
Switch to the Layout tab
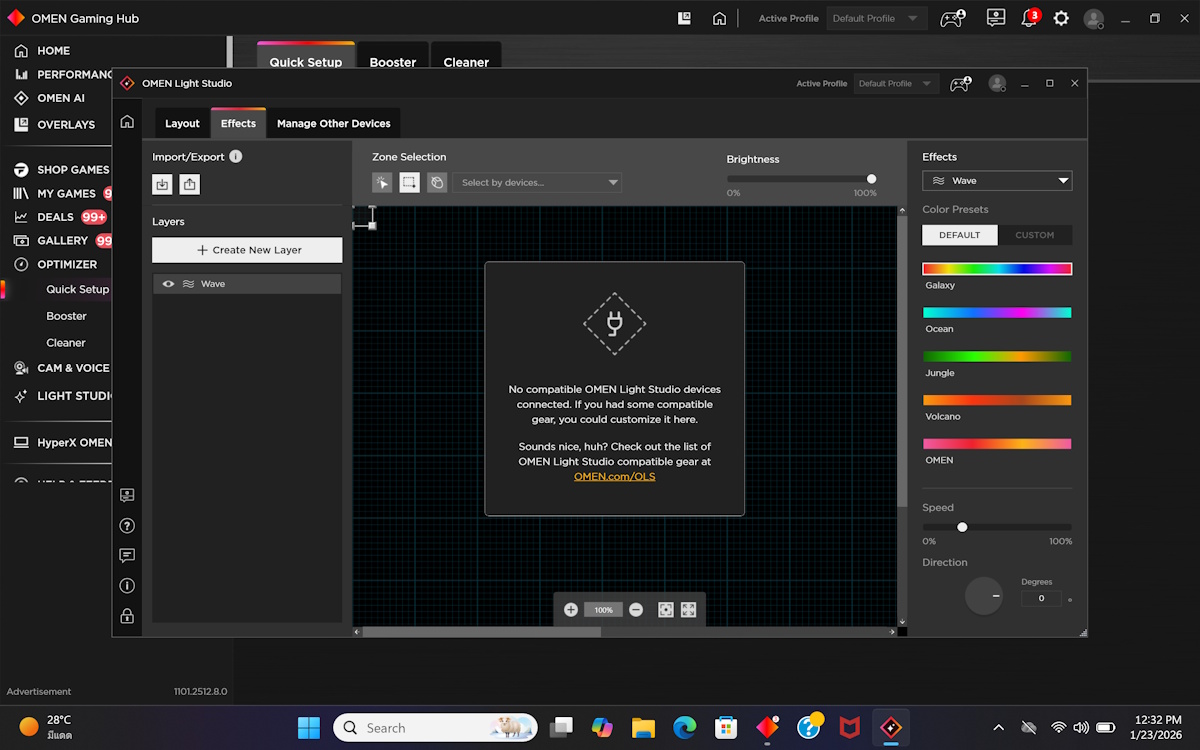click(x=182, y=124)
